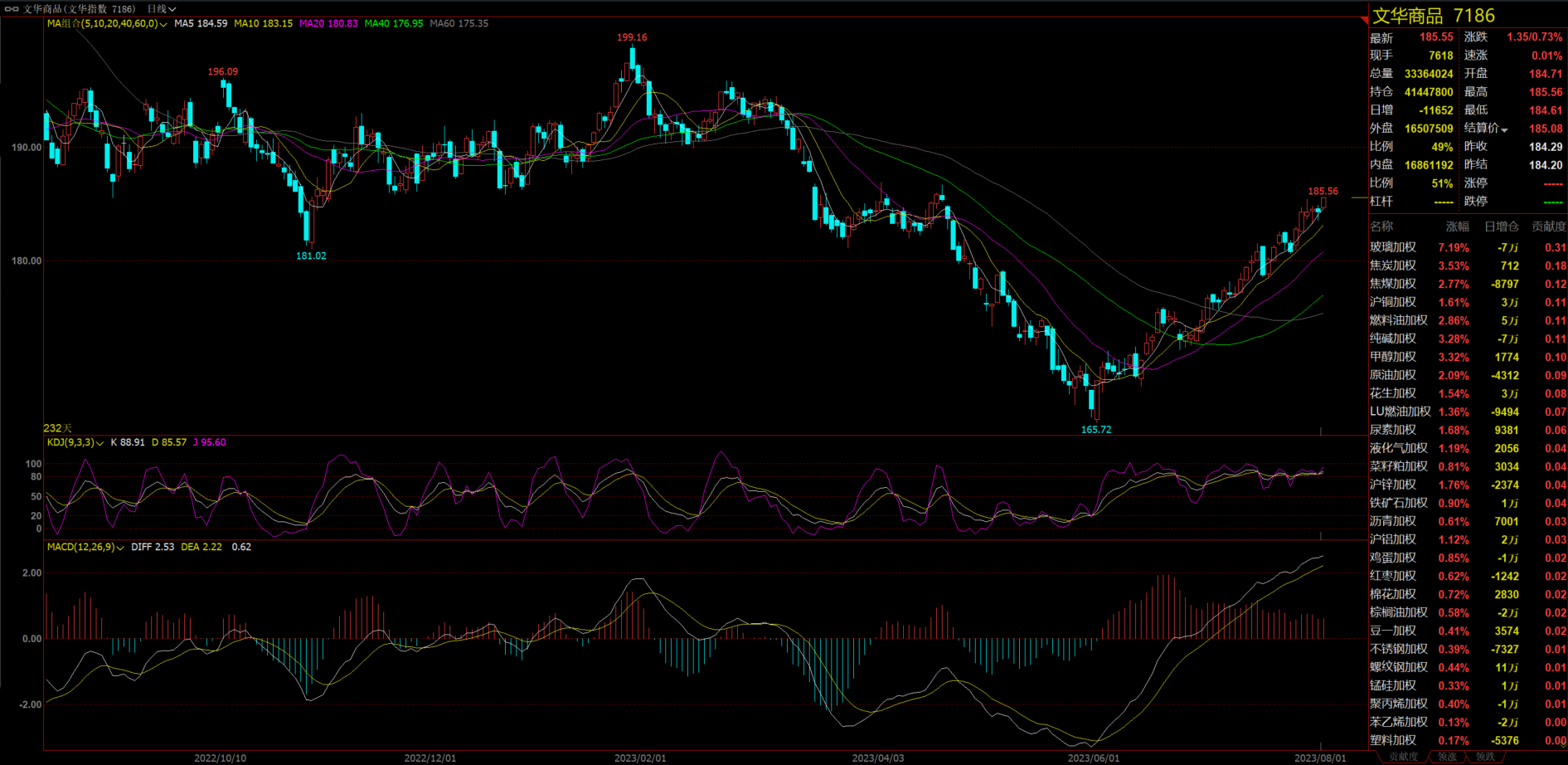Select the 红枣加权 row
The height and width of the screenshot is (765, 1568).
click(x=1468, y=577)
